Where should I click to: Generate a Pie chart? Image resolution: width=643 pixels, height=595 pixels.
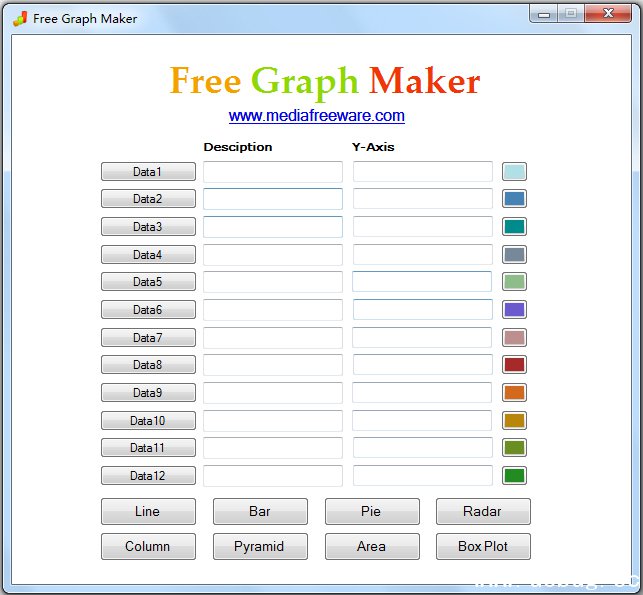point(371,512)
